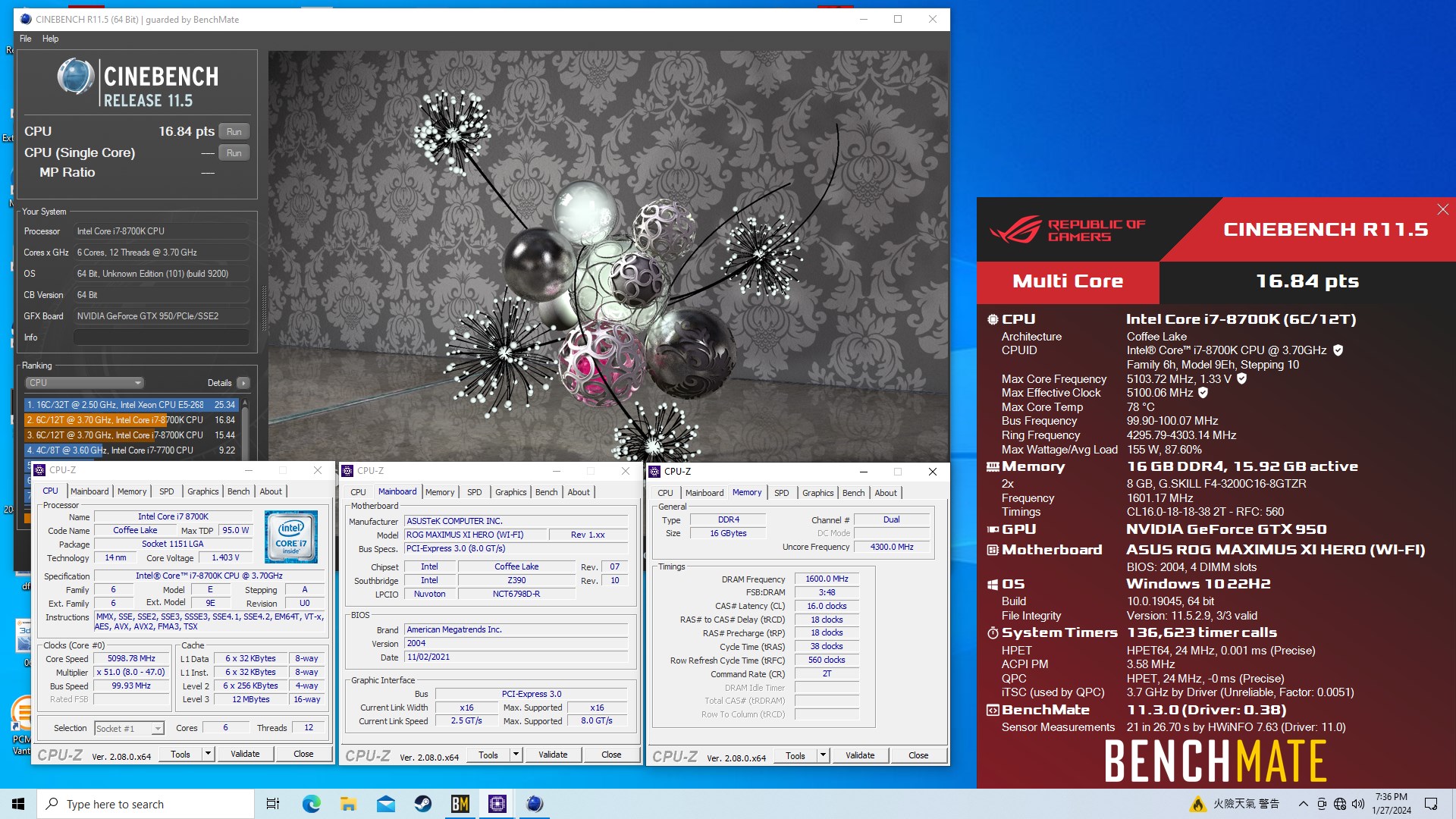Open the volume control in the tray
This screenshot has height=819, width=1456.
(1357, 804)
